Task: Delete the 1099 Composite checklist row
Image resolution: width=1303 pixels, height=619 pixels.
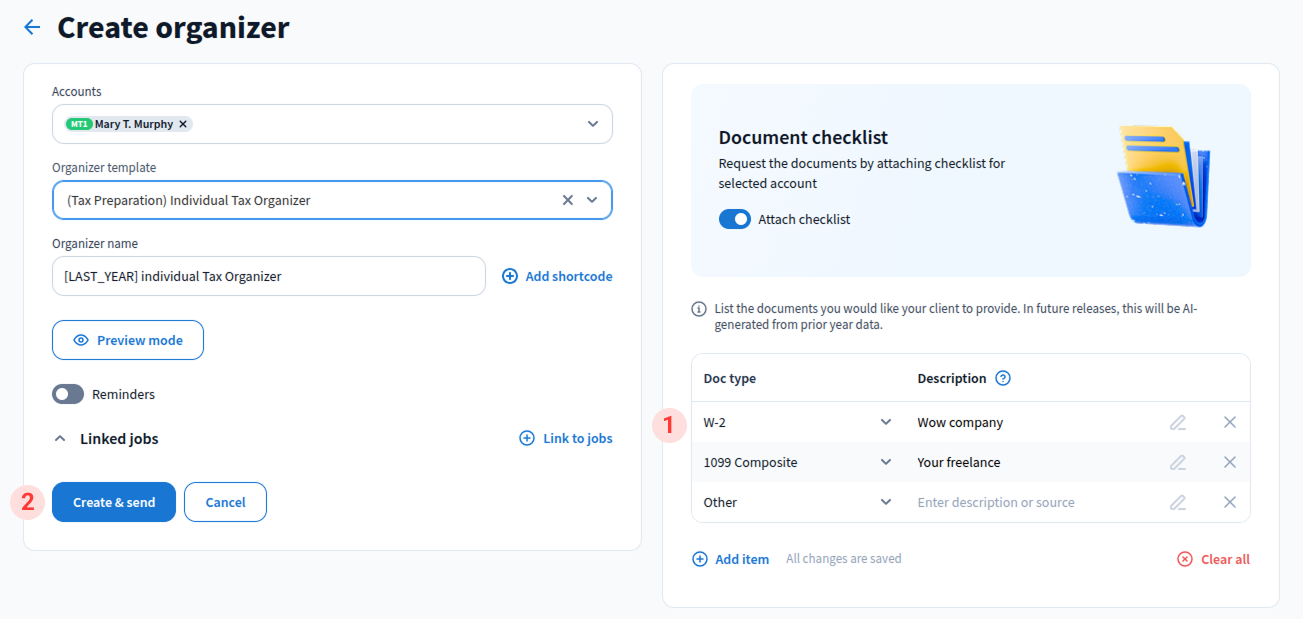Action: pyautogui.click(x=1229, y=462)
